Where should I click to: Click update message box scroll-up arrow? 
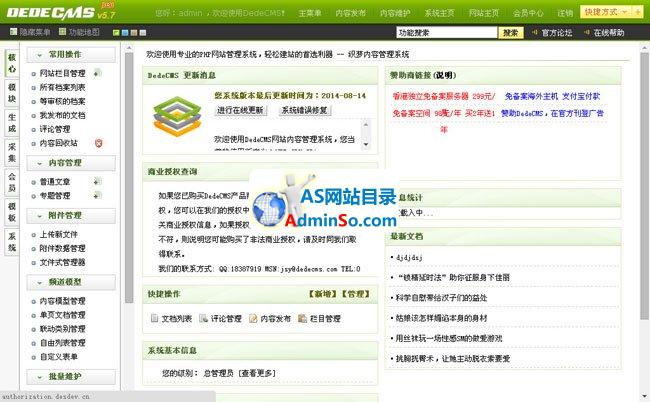[366, 124]
